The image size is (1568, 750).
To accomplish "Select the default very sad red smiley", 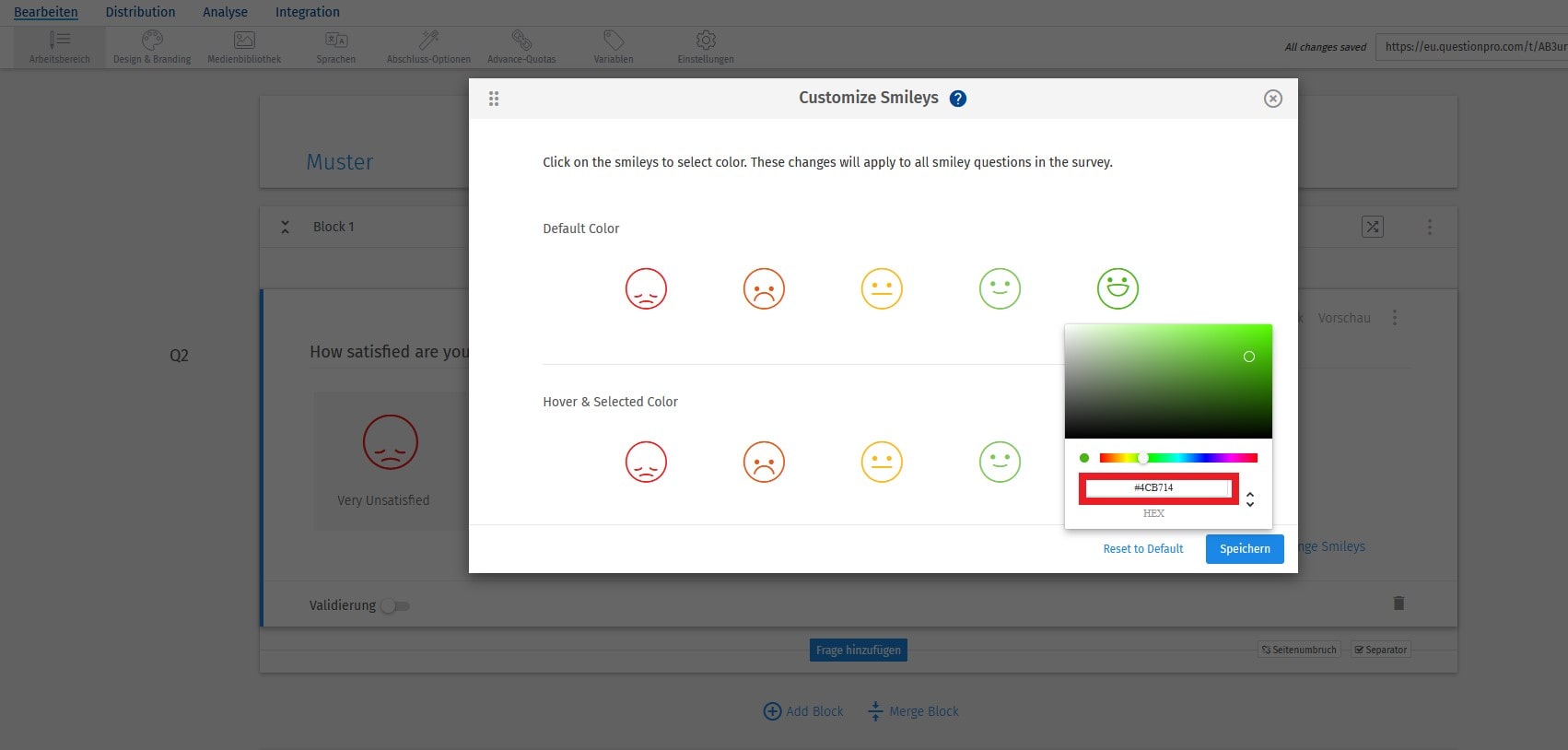I will [646, 288].
